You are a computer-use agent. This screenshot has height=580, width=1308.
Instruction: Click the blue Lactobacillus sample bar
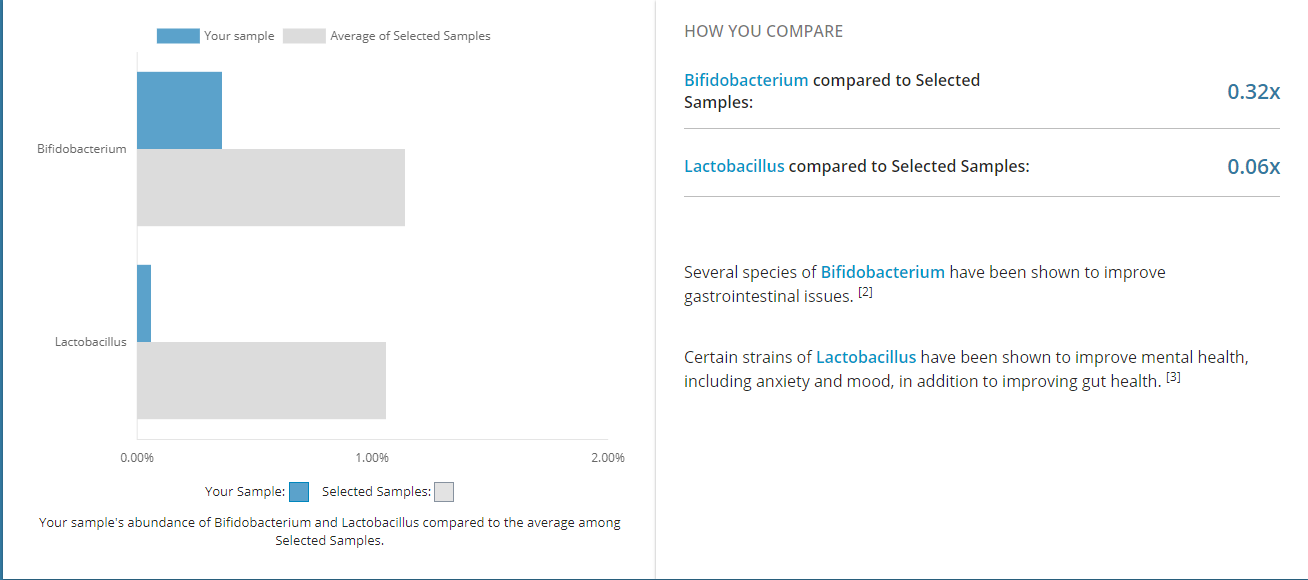click(144, 303)
